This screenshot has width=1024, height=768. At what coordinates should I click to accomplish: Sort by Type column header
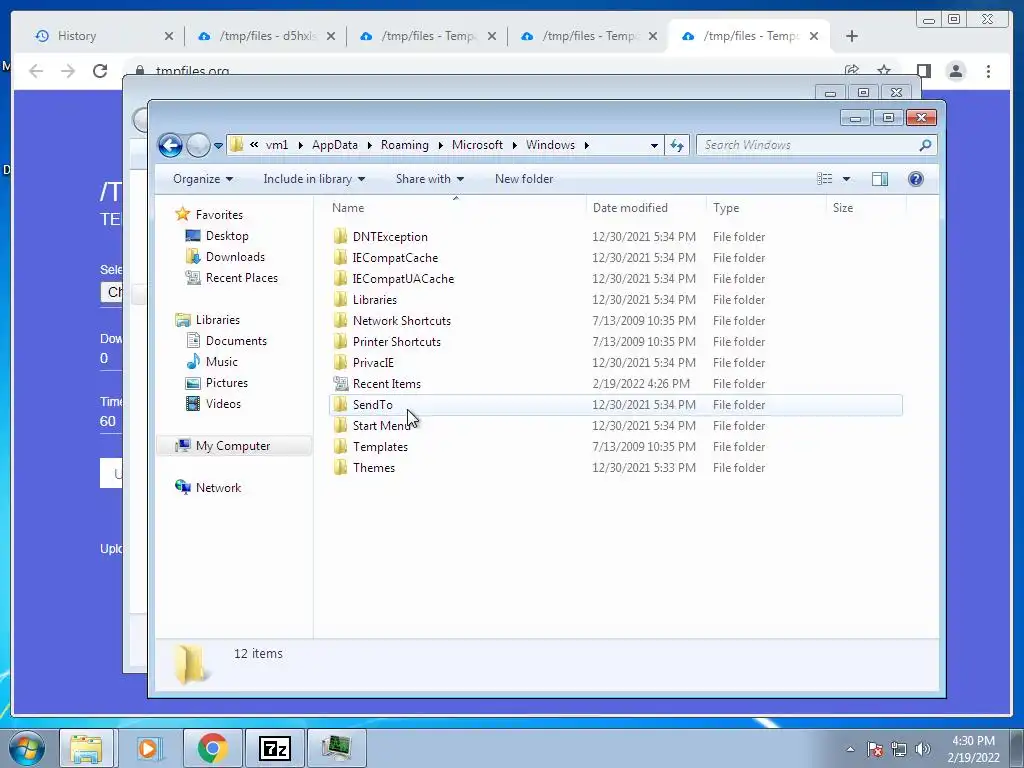pos(726,208)
